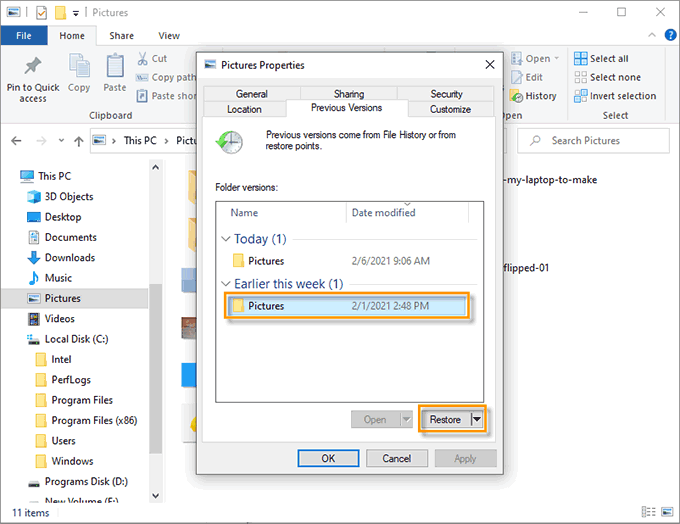Click the Copy icon in ribbon
This screenshot has width=680, height=524.
79,66
